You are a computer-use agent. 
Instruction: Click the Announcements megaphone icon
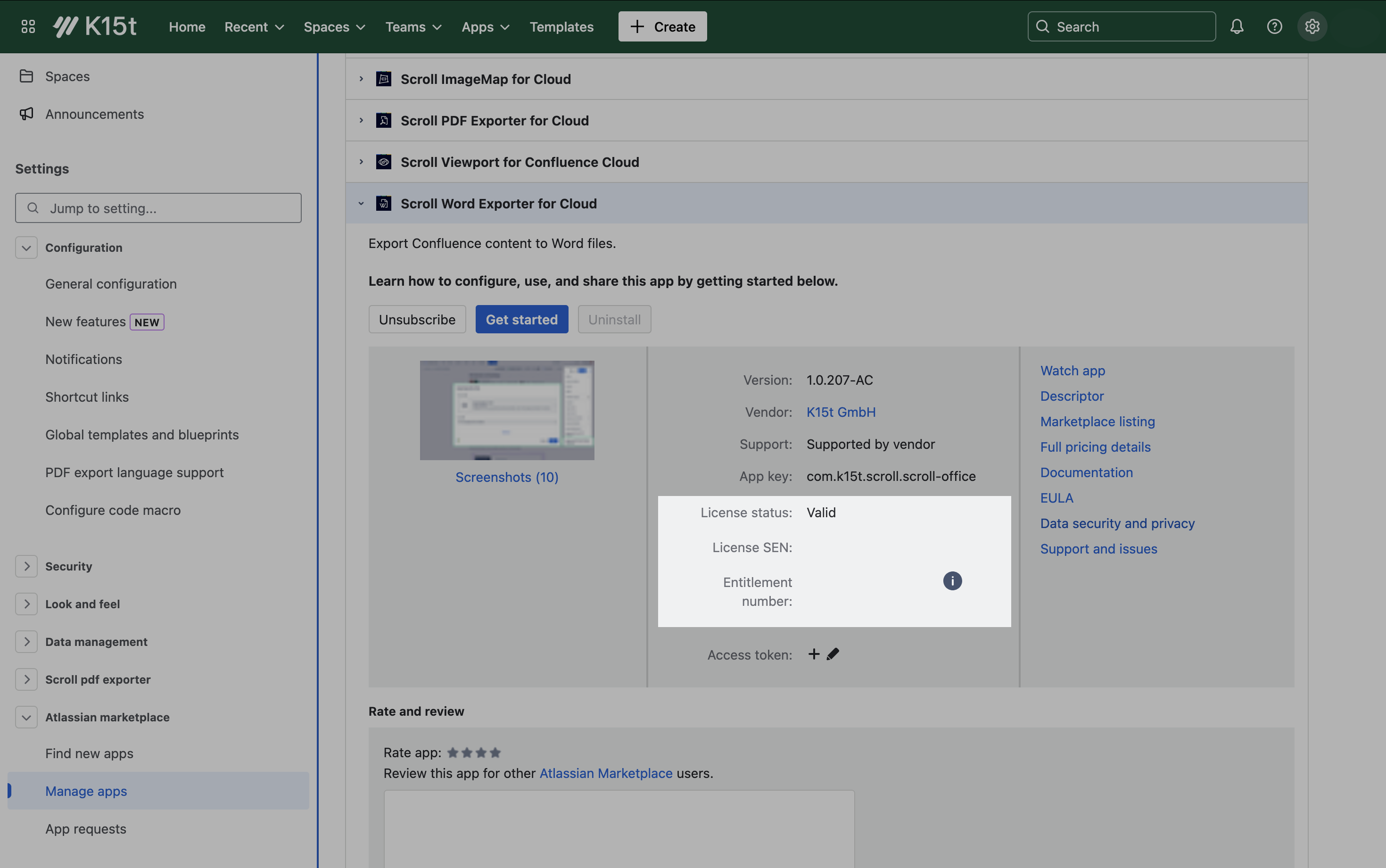pos(27,114)
